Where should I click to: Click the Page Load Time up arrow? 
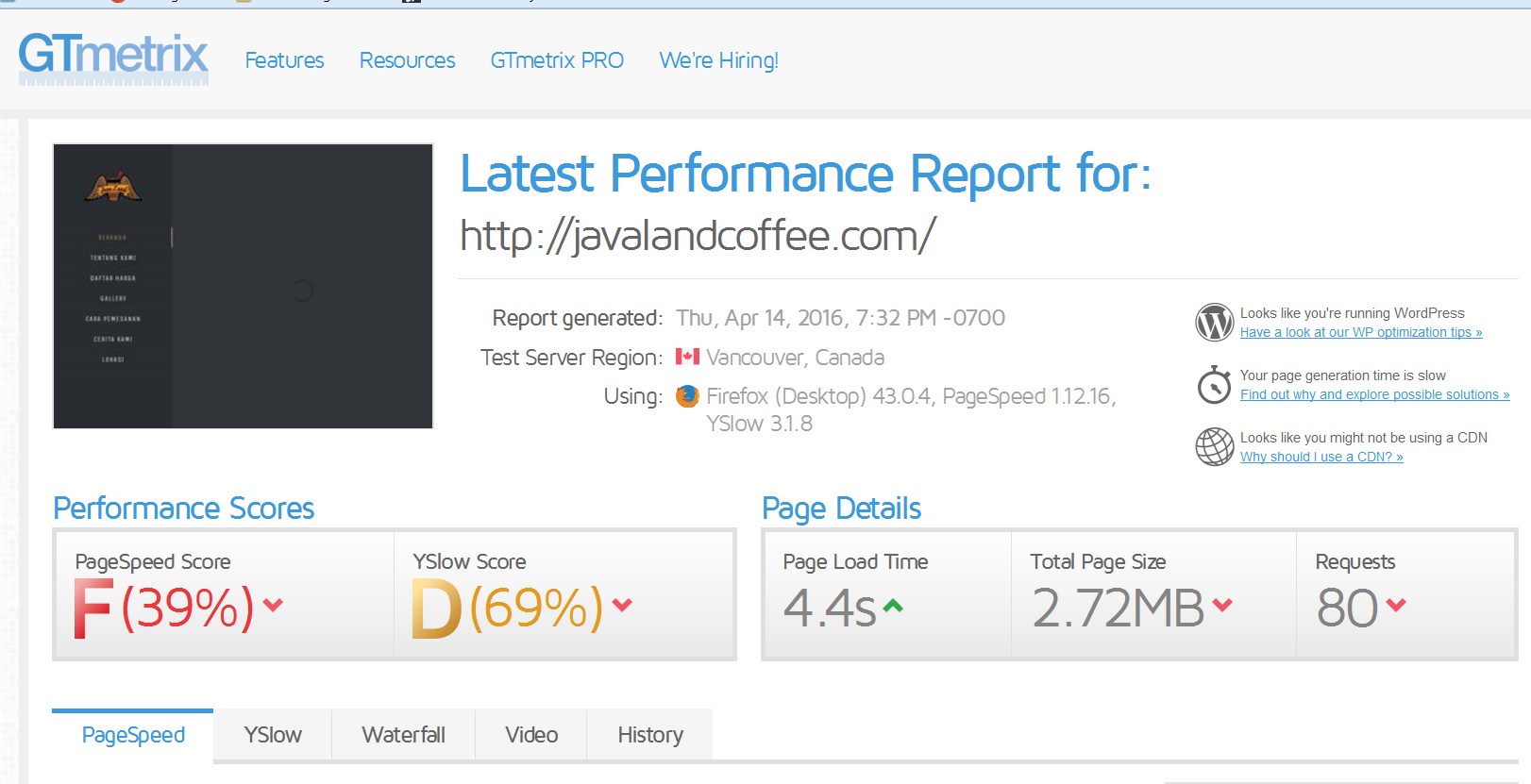point(893,606)
